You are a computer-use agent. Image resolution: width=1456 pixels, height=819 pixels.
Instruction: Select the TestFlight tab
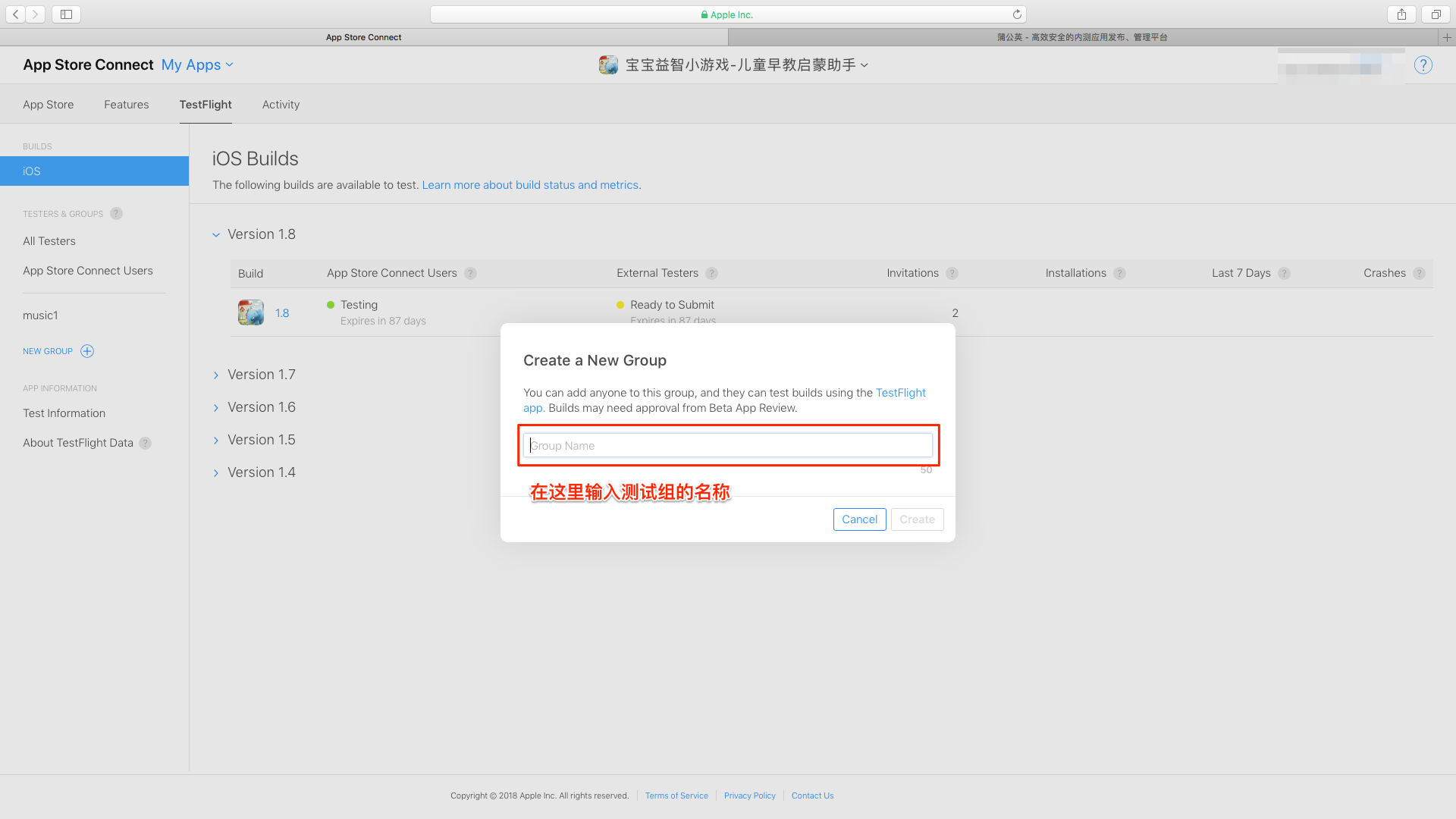pyautogui.click(x=206, y=105)
